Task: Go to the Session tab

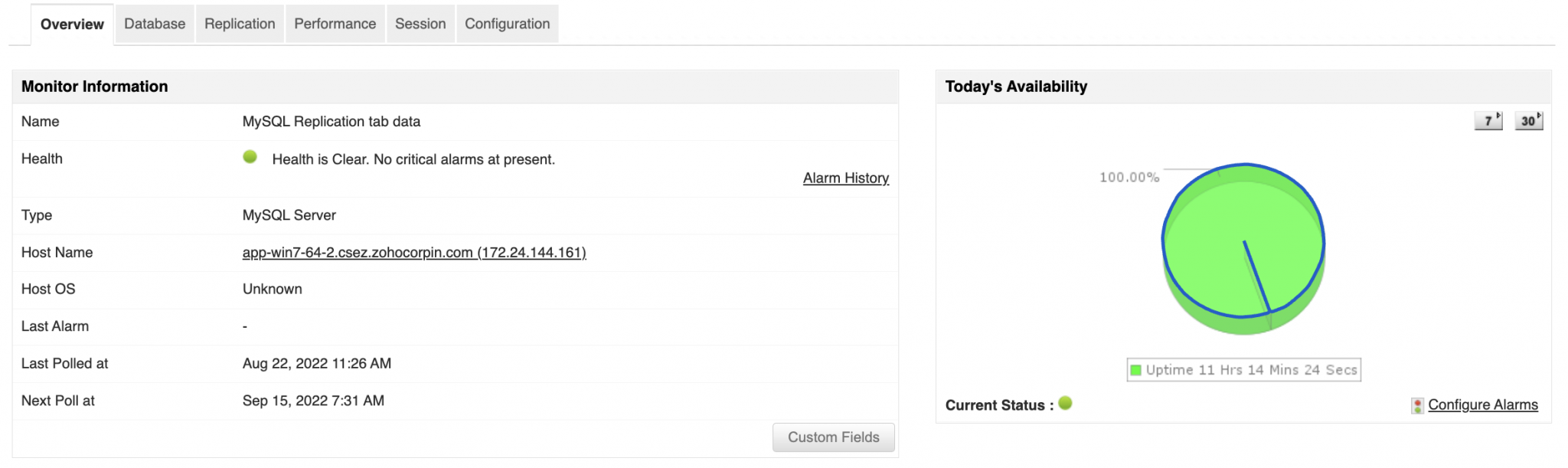Action: click(x=420, y=24)
